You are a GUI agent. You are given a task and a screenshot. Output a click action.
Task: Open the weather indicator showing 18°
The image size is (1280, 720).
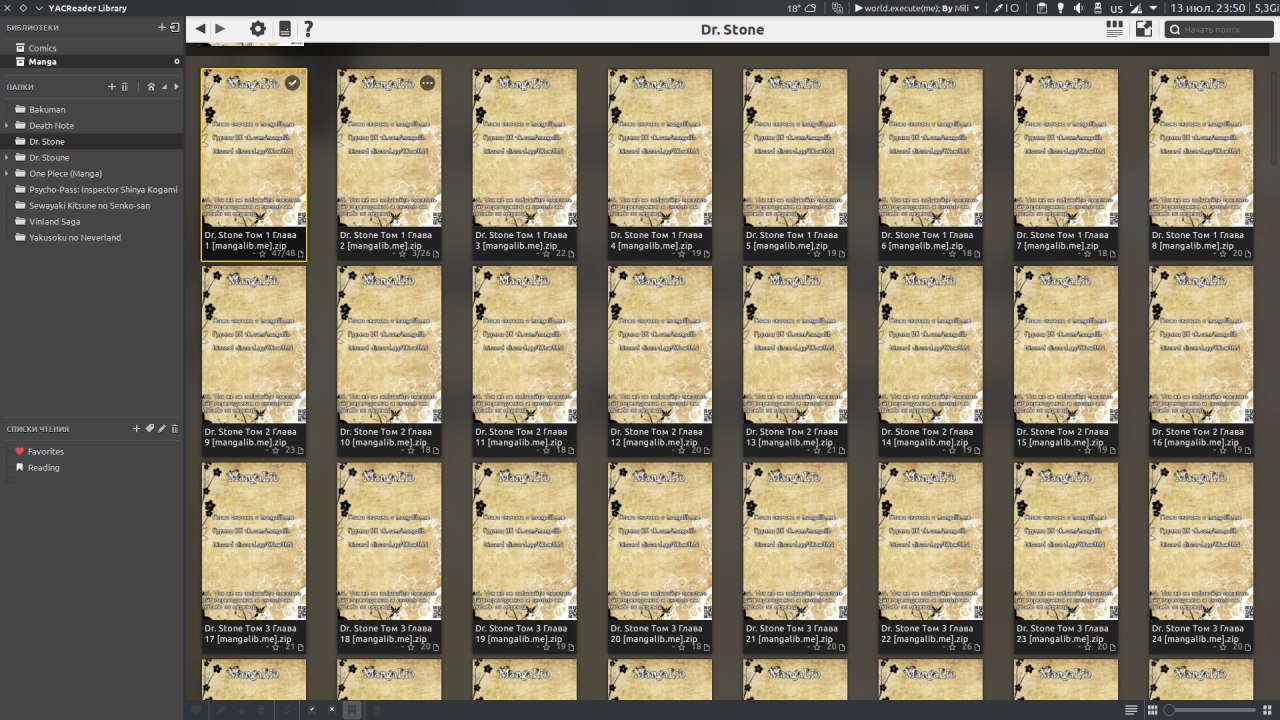click(x=802, y=8)
